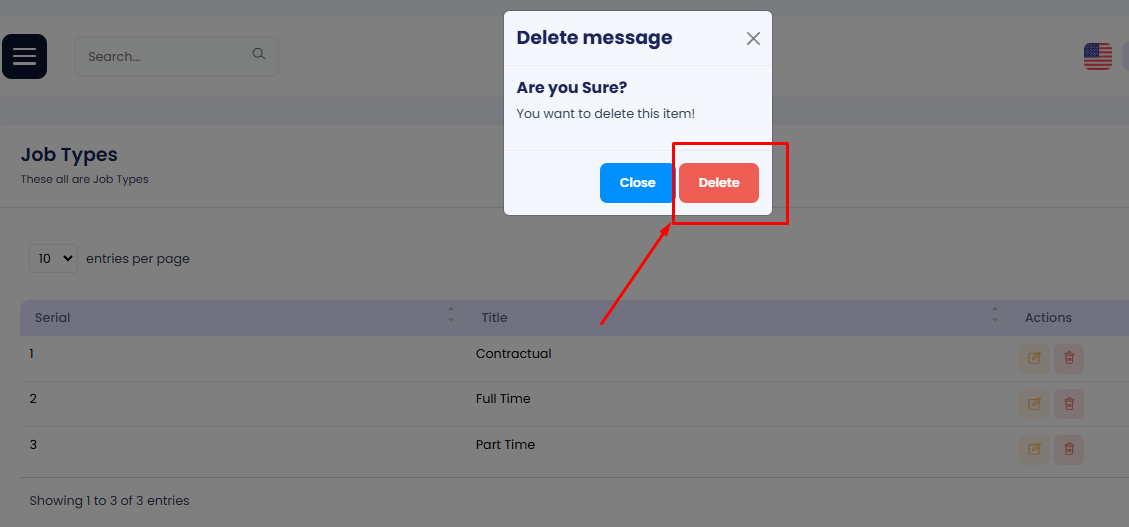Viewport: 1129px width, 527px height.
Task: Click into the Search input field
Action: click(165, 57)
